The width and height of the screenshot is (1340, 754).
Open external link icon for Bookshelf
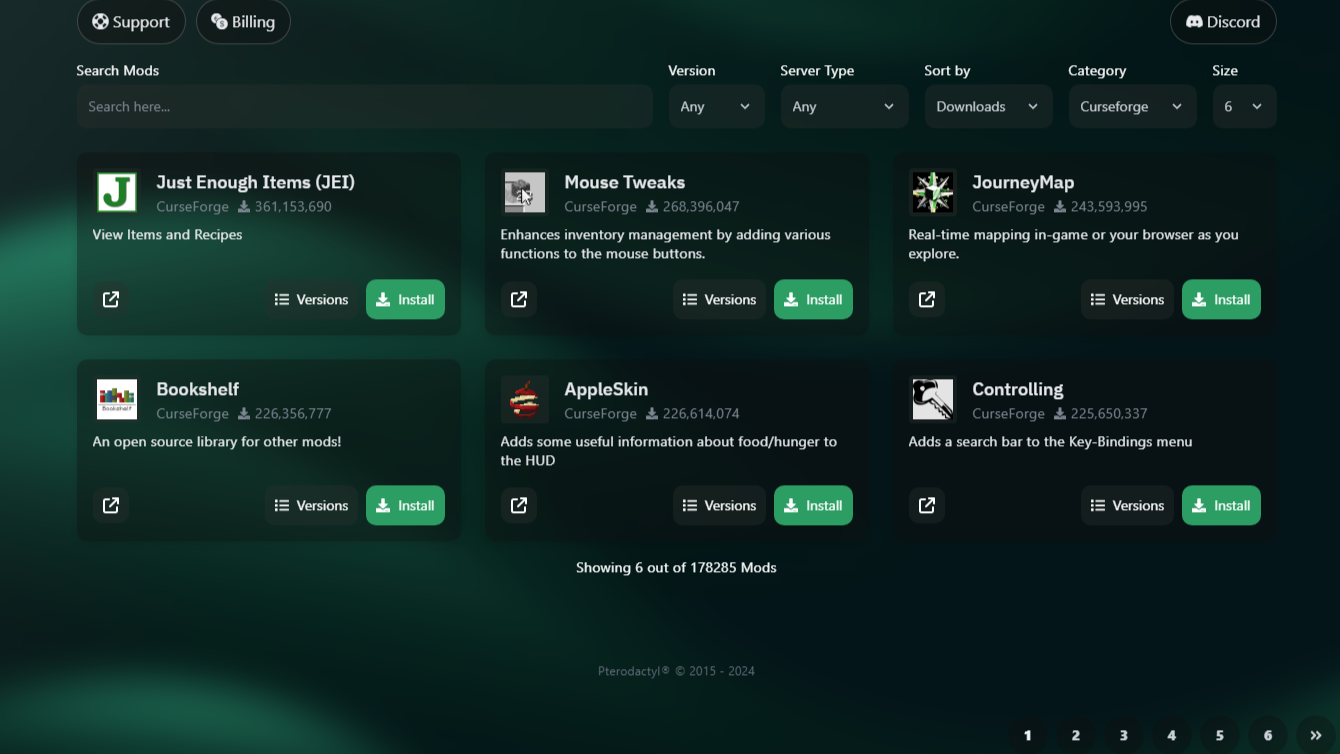tap(111, 506)
